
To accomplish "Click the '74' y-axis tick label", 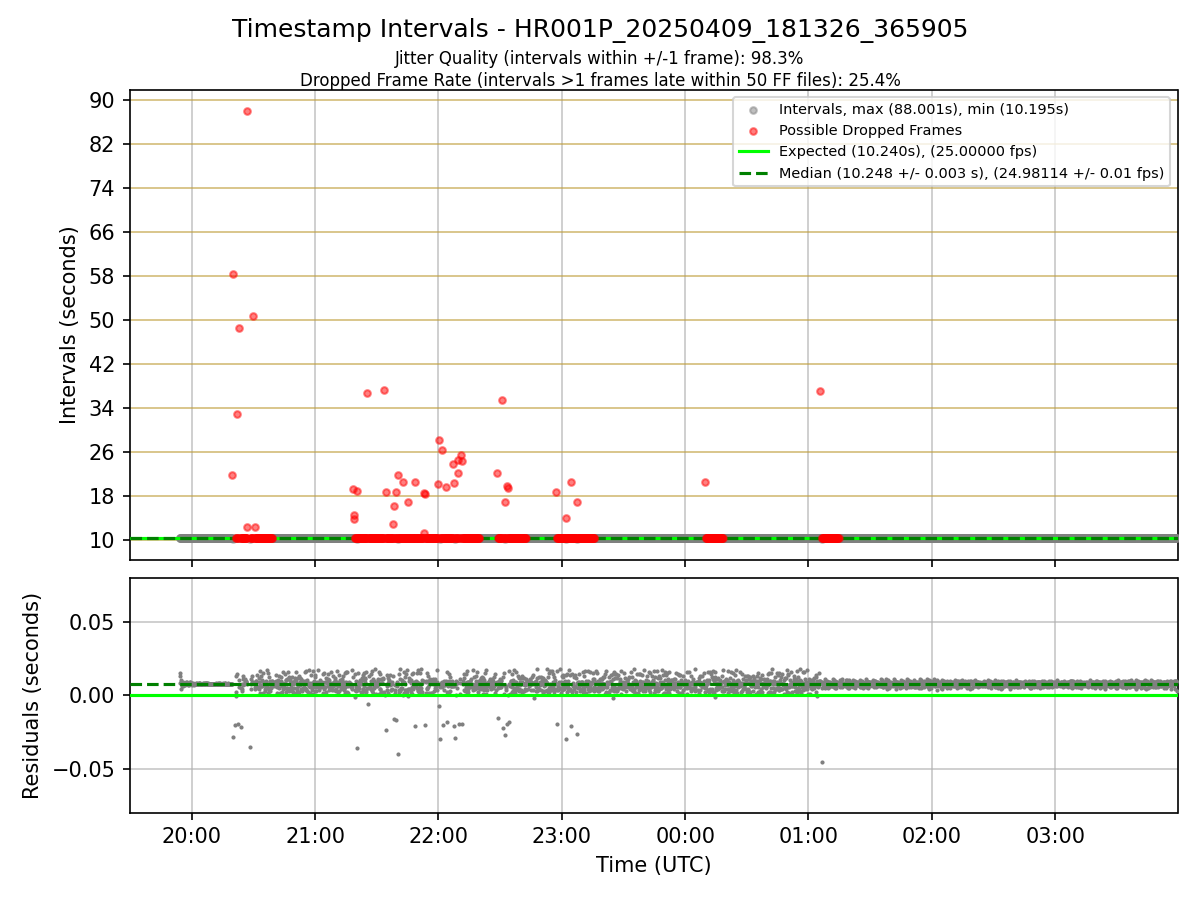I will [x=104, y=188].
